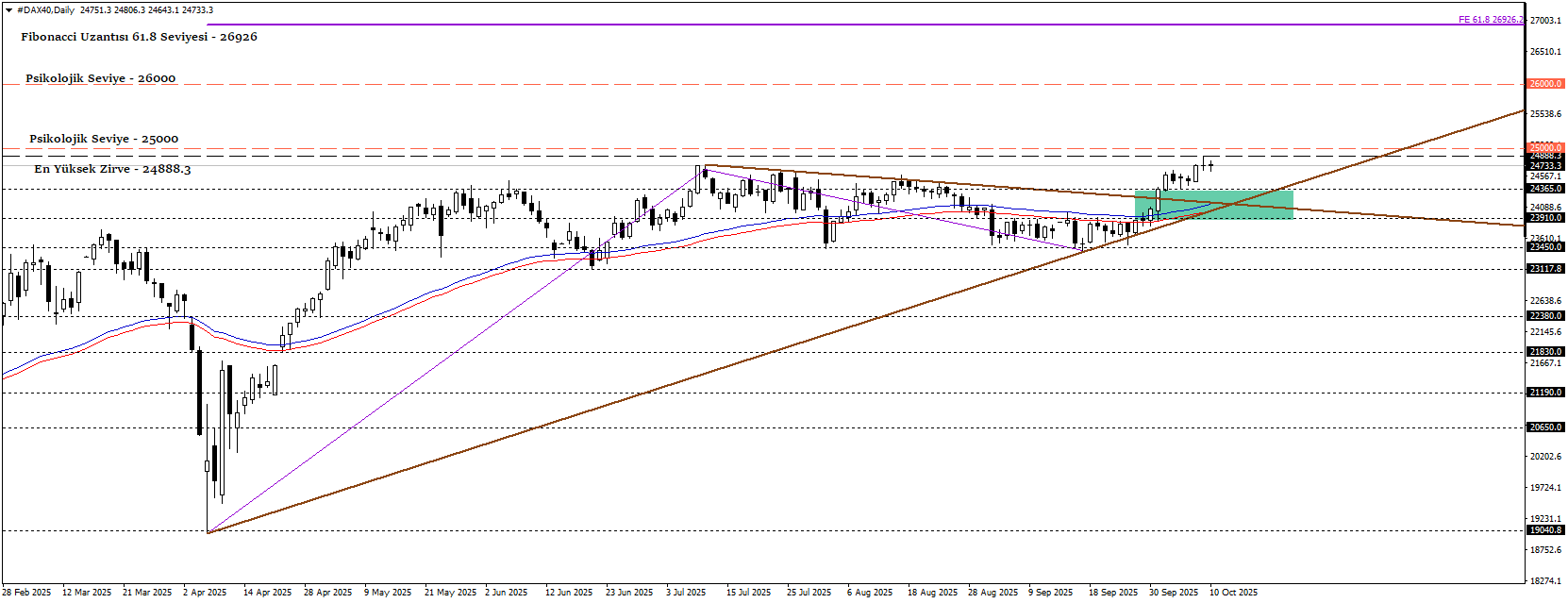The width and height of the screenshot is (1568, 603).
Task: Select the 'Fibonacci Uzantısı 61.8 Seviyesi - 26926' label
Action: (x=139, y=37)
